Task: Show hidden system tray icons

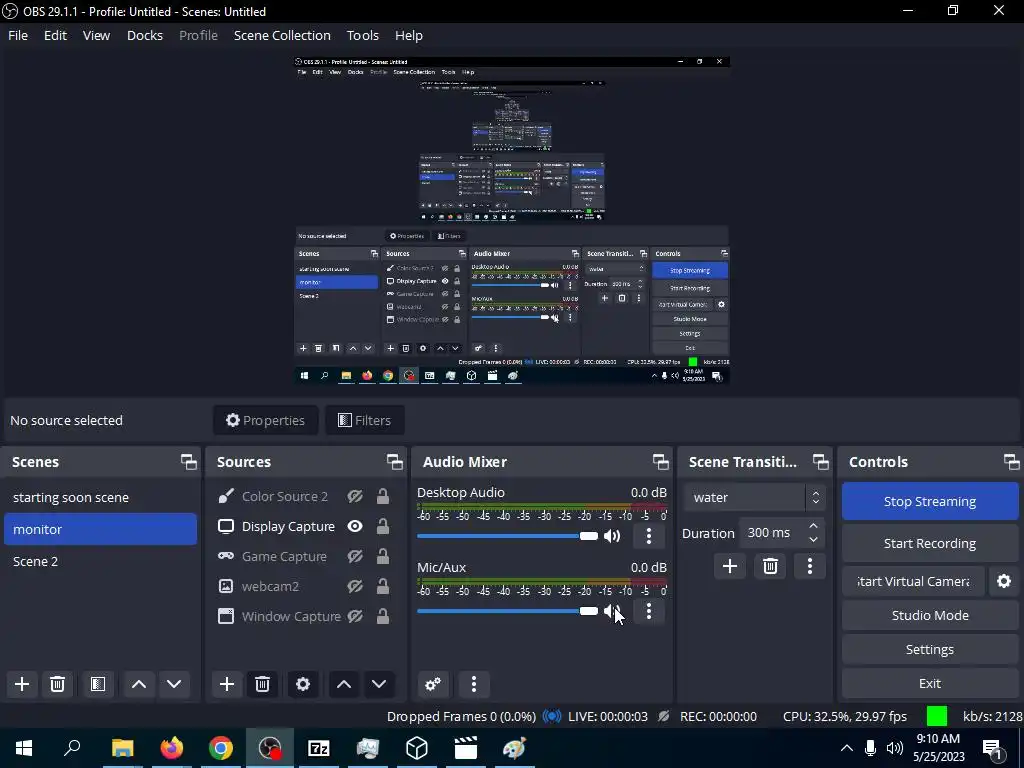Action: [846, 748]
